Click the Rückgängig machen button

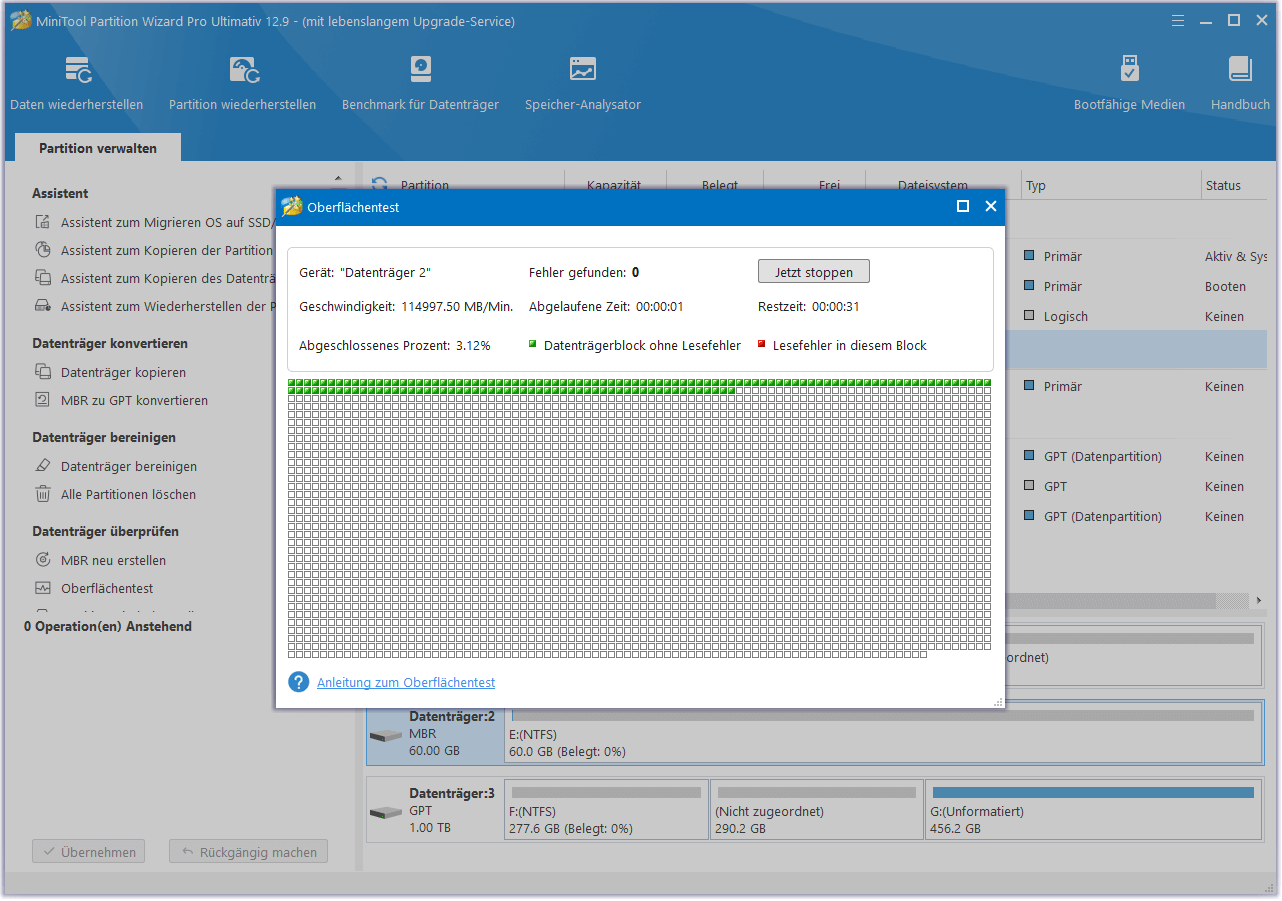[249, 852]
